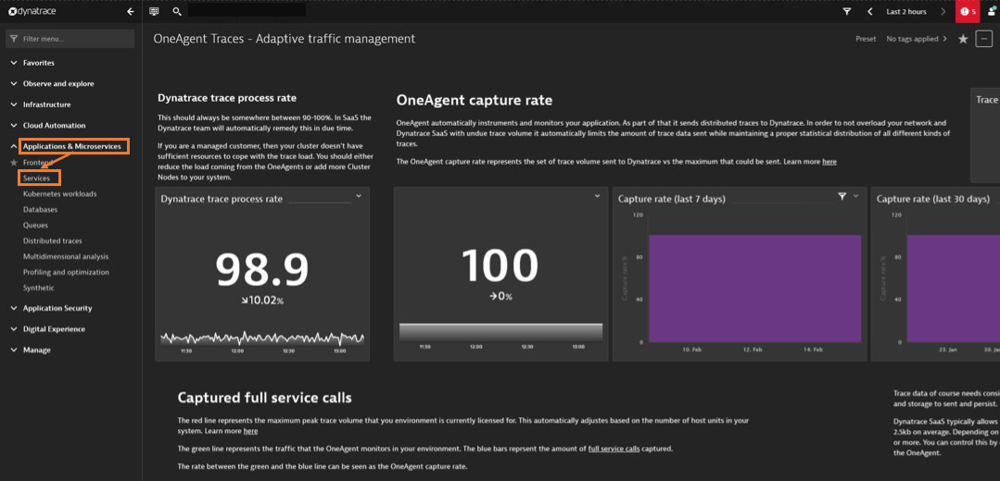Image resolution: width=1000 pixels, height=481 pixels.
Task: Click the 100 capture rate value
Action: click(x=499, y=265)
